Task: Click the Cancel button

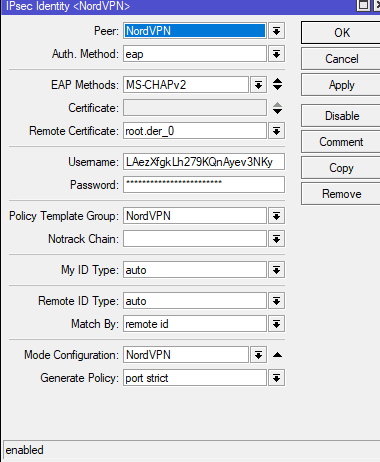Action: pos(341,59)
